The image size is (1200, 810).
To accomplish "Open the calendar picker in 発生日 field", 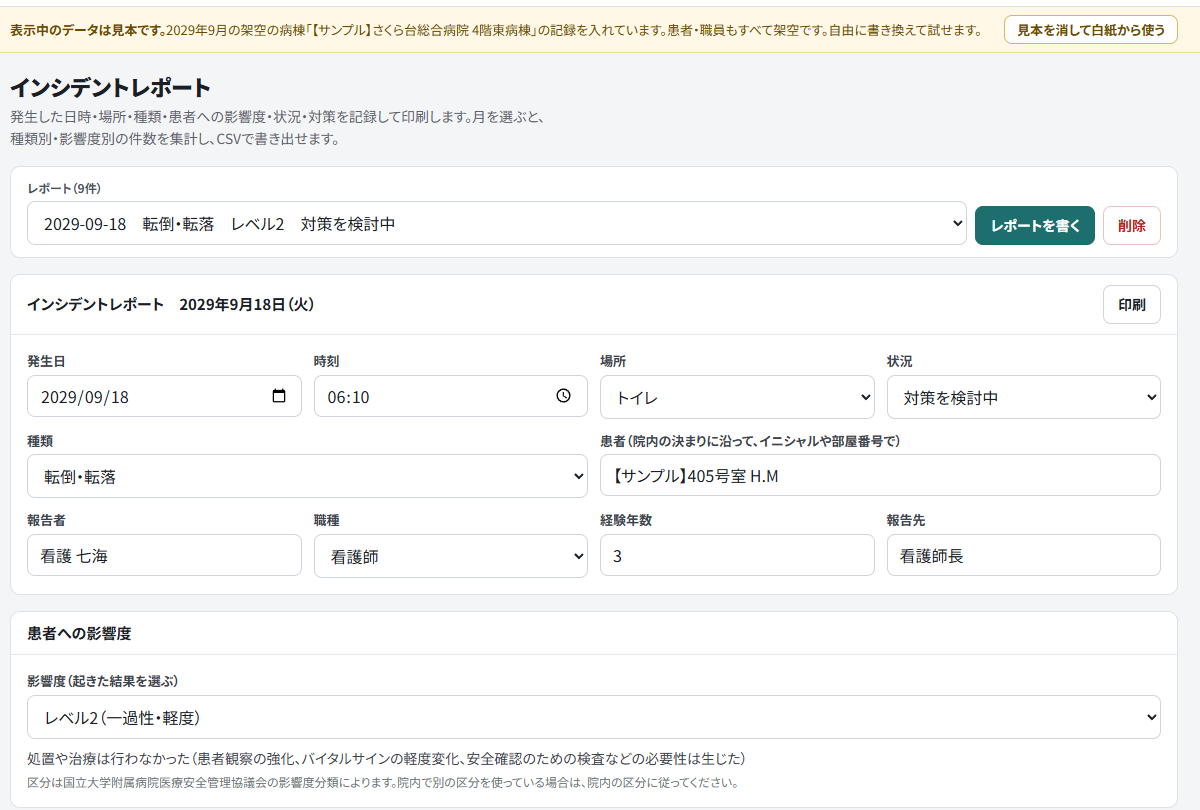I will point(279,396).
